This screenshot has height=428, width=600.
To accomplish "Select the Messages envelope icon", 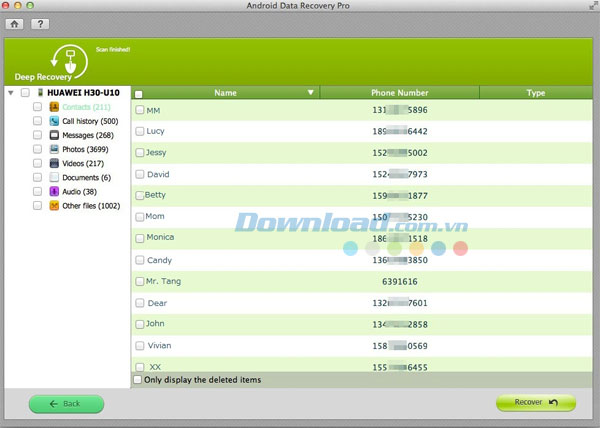I will (x=54, y=135).
